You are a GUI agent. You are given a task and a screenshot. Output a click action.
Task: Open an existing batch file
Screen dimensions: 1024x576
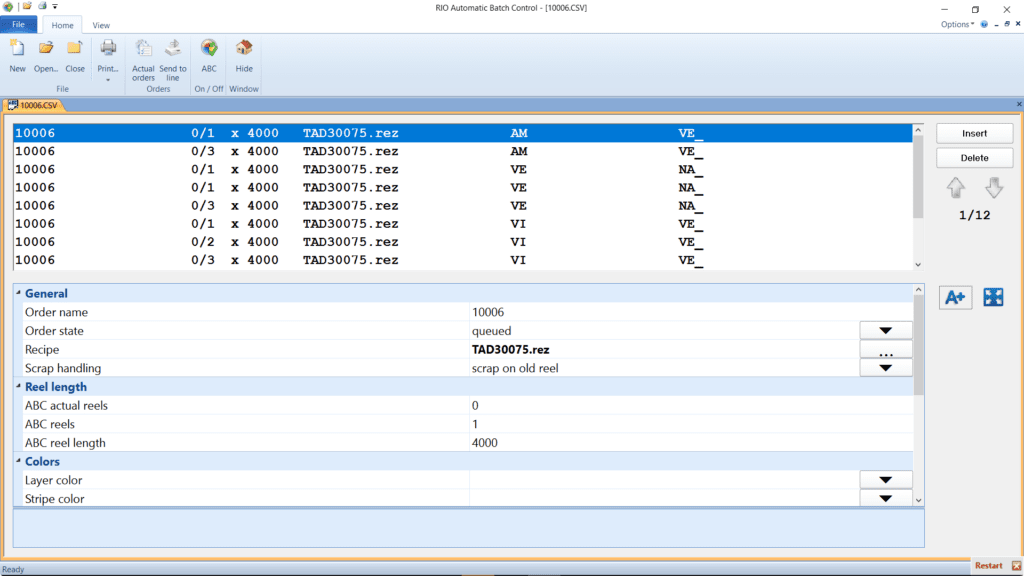pos(45,57)
